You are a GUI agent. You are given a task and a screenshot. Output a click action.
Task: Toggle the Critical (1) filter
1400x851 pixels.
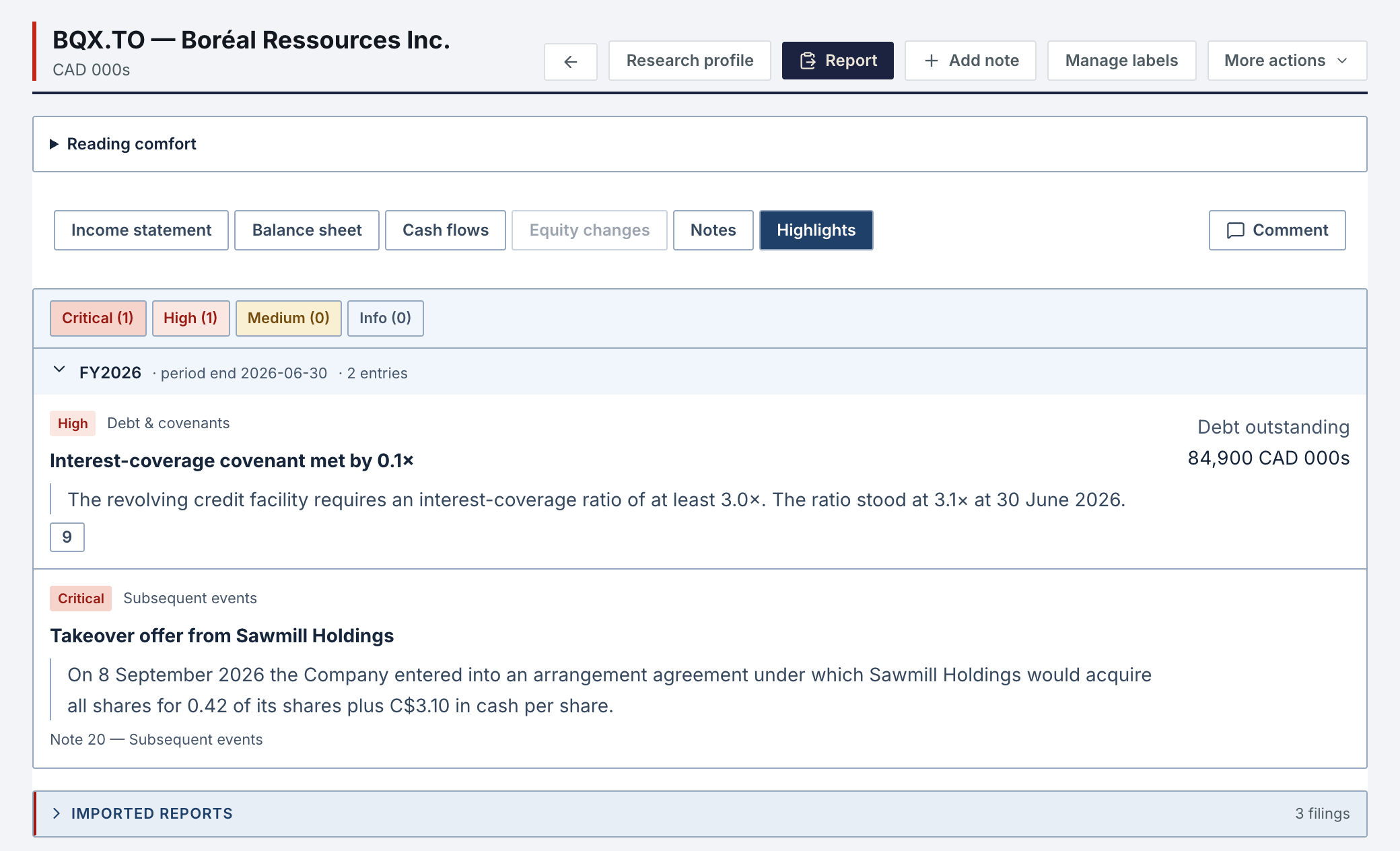(98, 318)
